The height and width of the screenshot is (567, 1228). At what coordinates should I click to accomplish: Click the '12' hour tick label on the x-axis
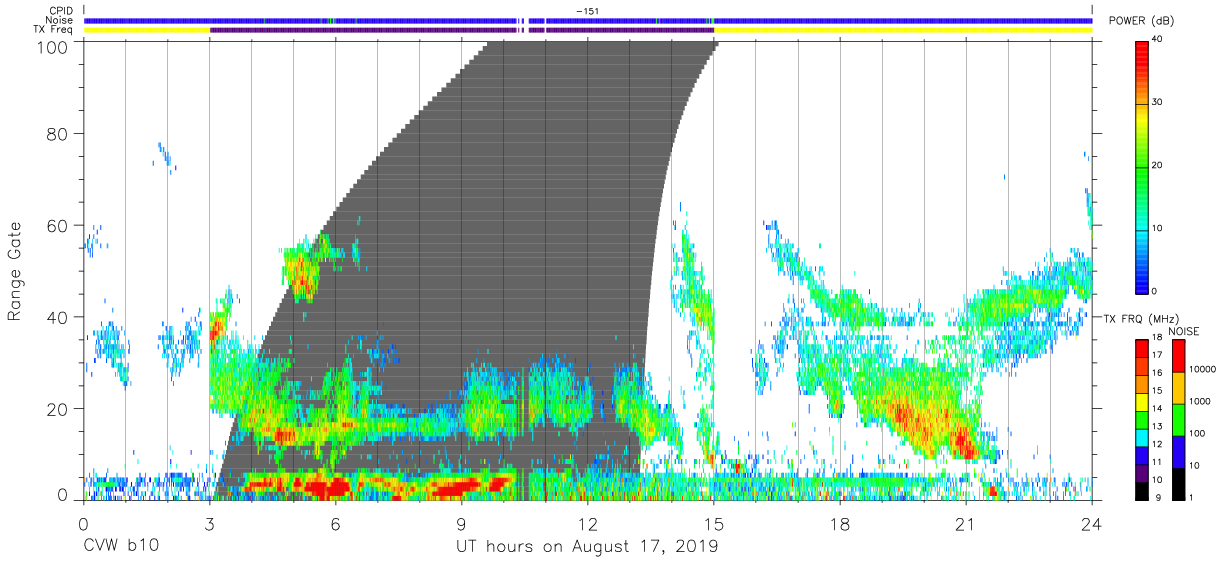pos(588,524)
